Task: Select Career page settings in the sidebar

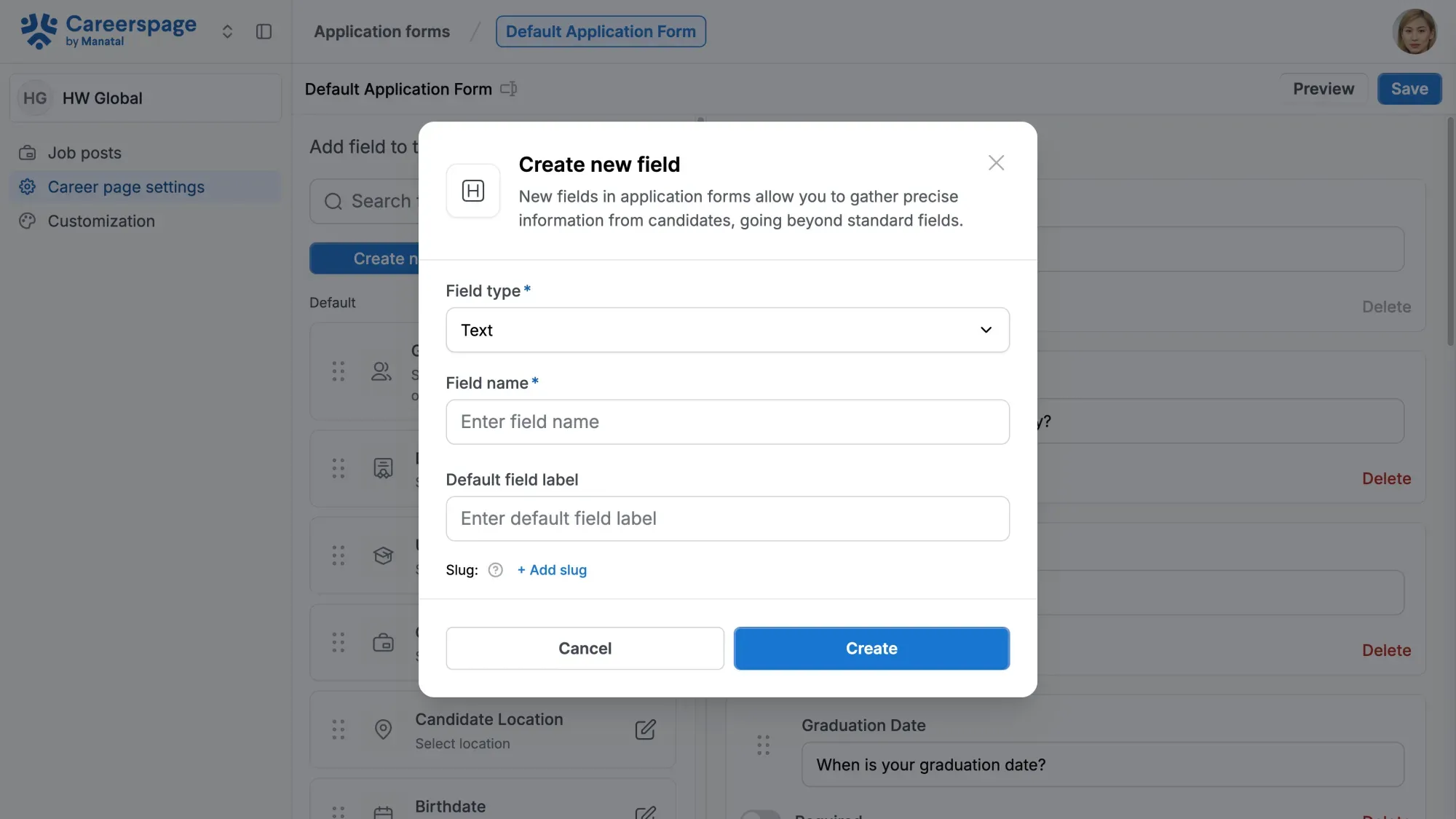Action: (x=126, y=187)
